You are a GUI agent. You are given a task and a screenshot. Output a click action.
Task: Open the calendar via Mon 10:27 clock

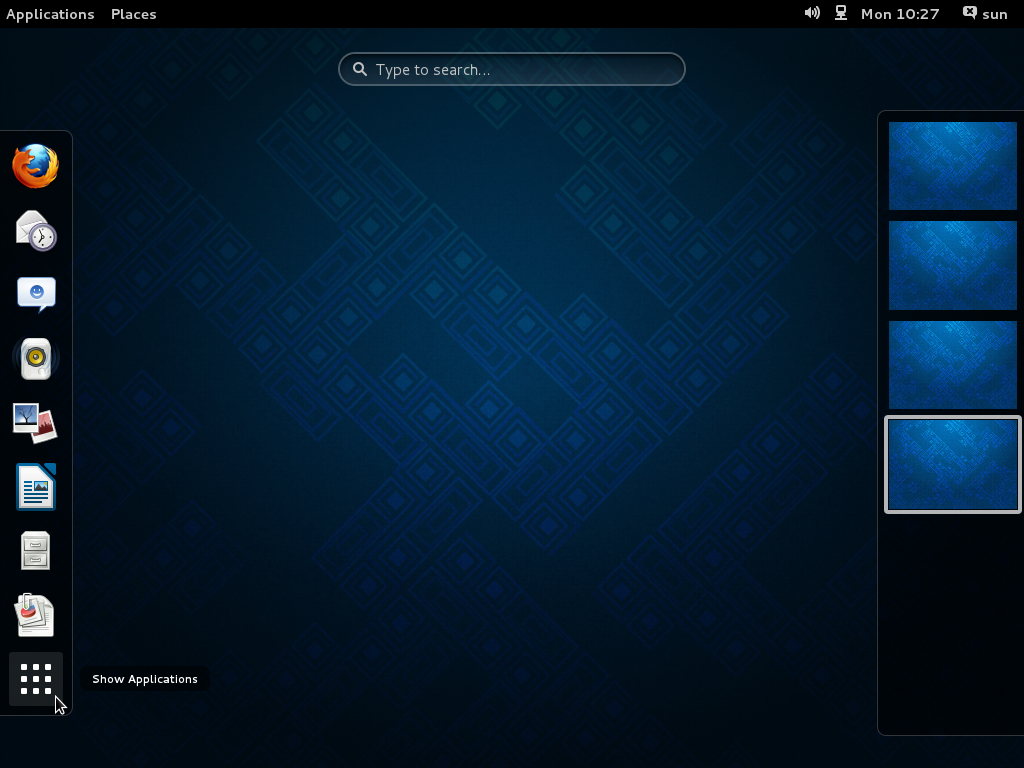pyautogui.click(x=899, y=13)
